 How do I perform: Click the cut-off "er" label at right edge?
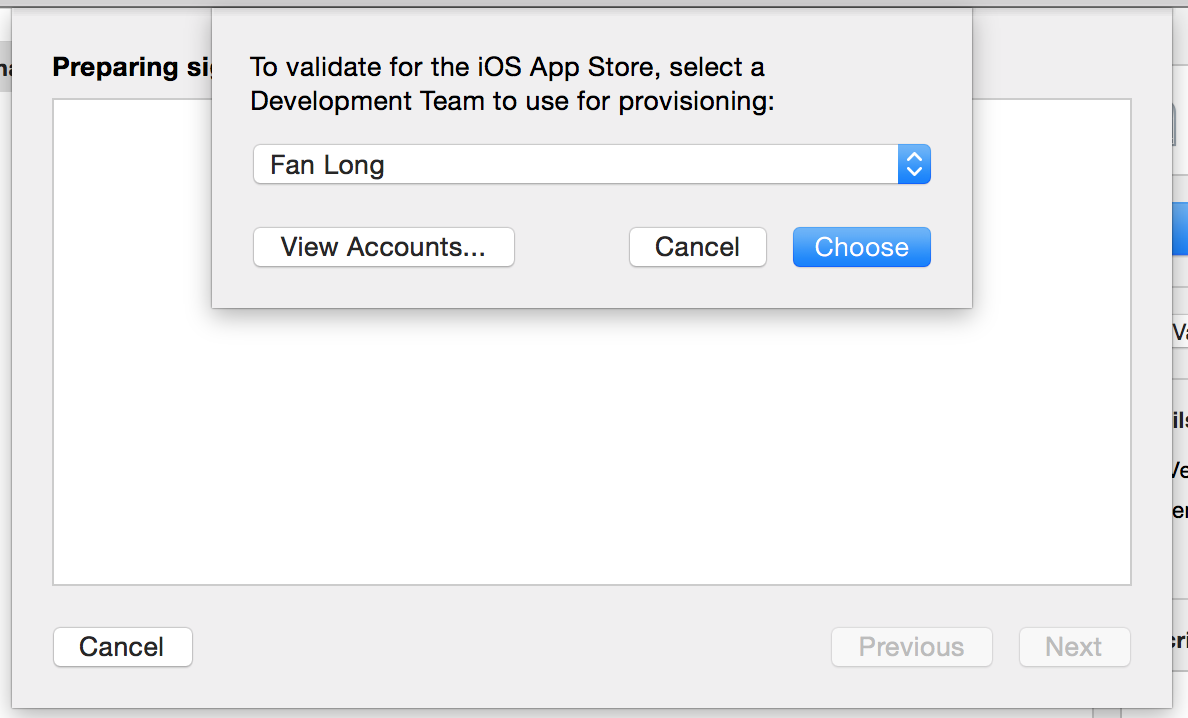(1180, 510)
